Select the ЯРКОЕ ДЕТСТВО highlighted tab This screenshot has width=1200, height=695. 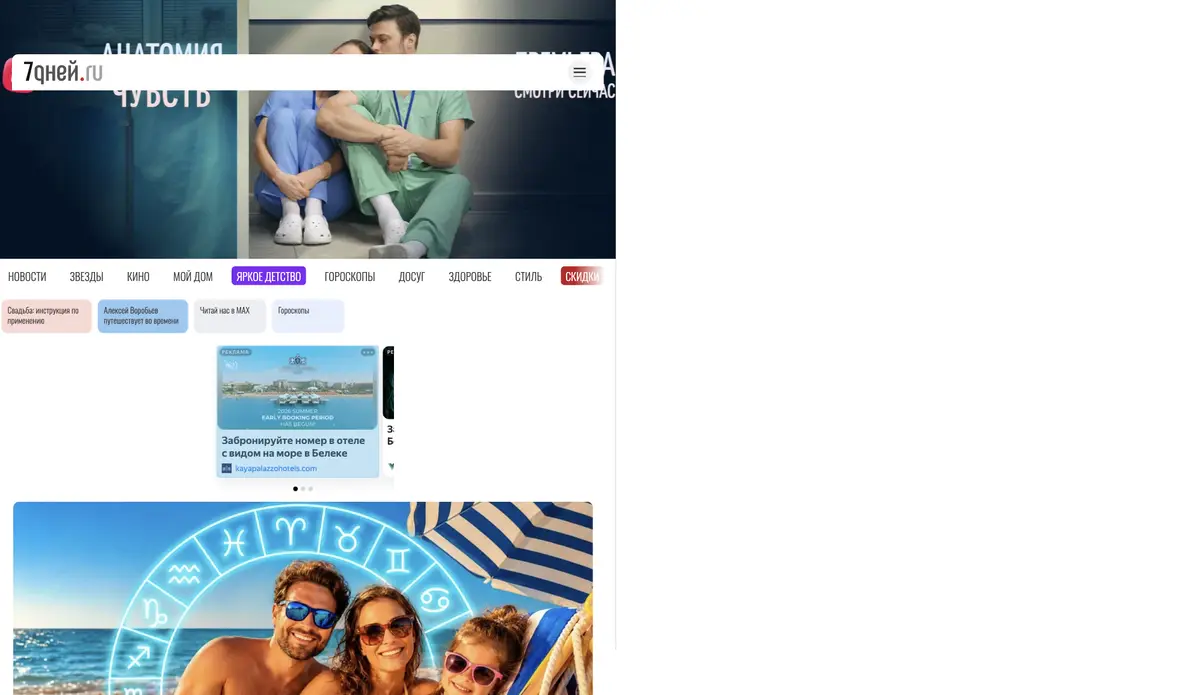pos(269,276)
